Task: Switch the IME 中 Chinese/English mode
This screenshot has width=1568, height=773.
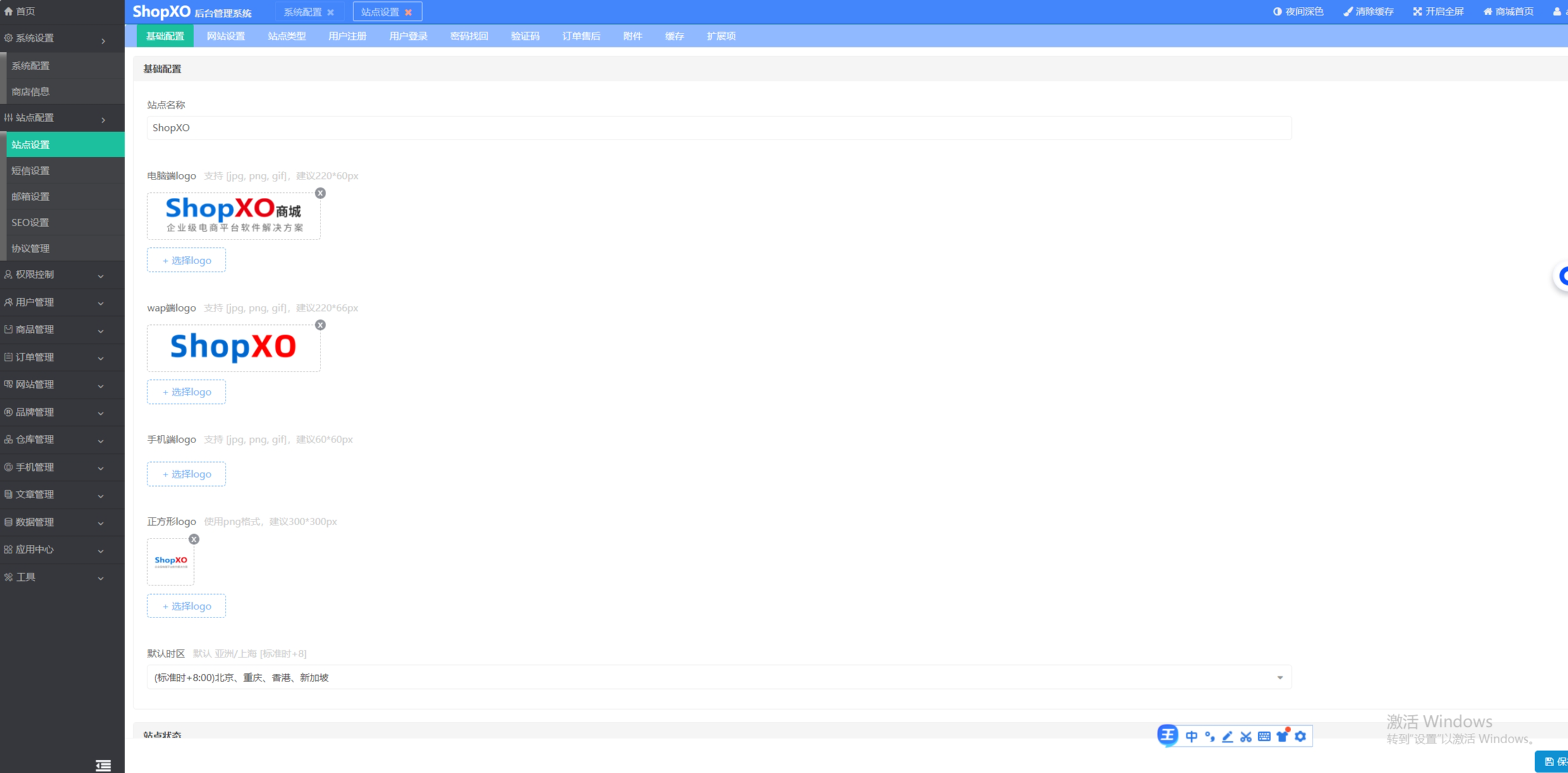Action: [x=1191, y=736]
